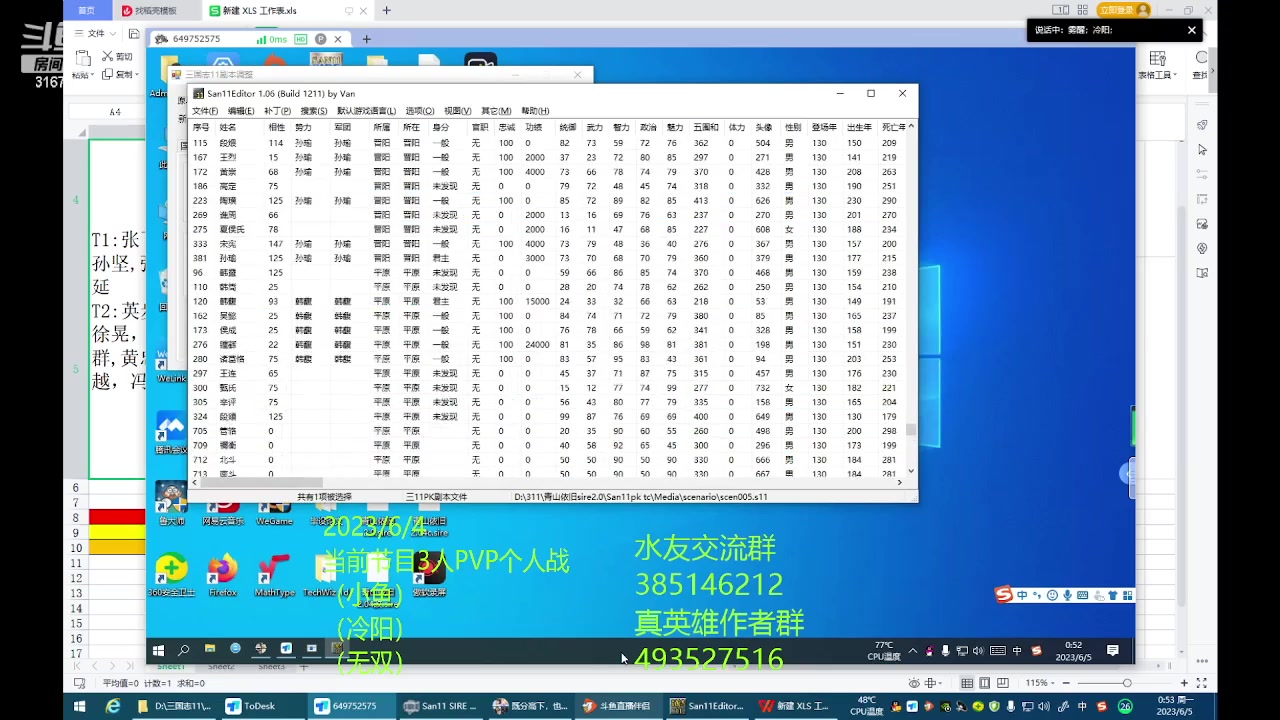Click the scroll-right arrow of the horizontal scrollbar
Viewport: 1280px width, 720px height.
click(x=899, y=482)
